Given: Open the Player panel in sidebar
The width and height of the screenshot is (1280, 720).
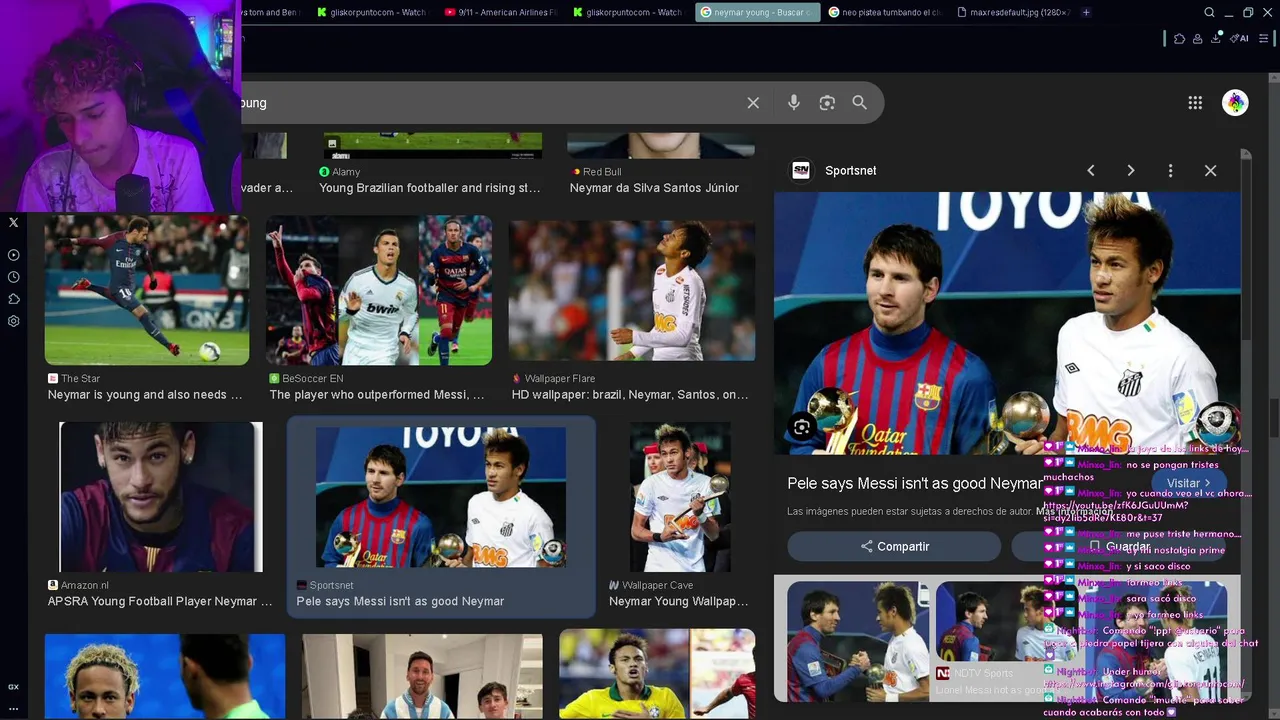Looking at the screenshot, I should [x=13, y=255].
